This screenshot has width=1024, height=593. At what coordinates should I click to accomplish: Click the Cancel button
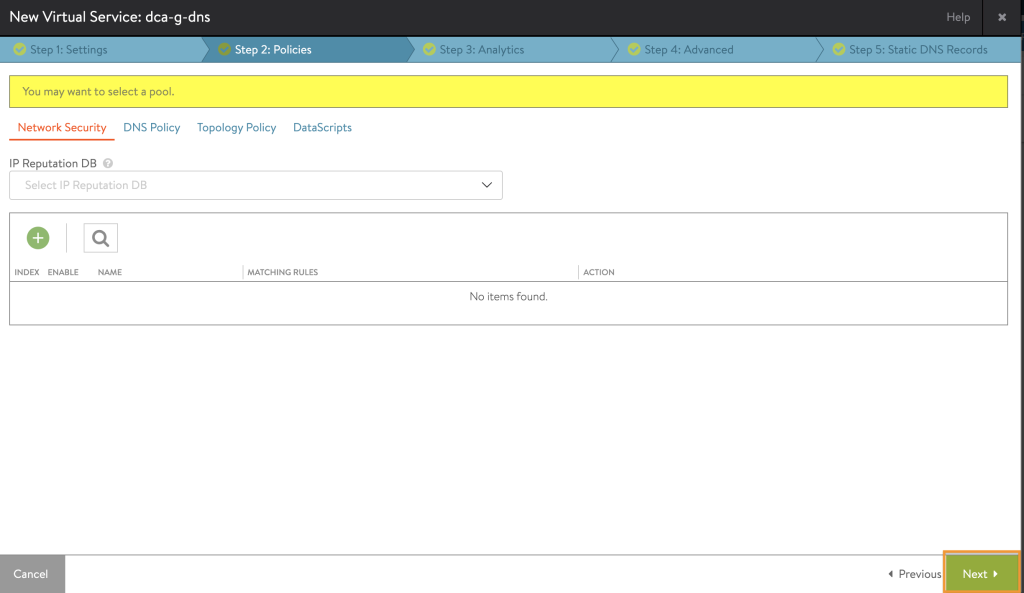(x=31, y=574)
